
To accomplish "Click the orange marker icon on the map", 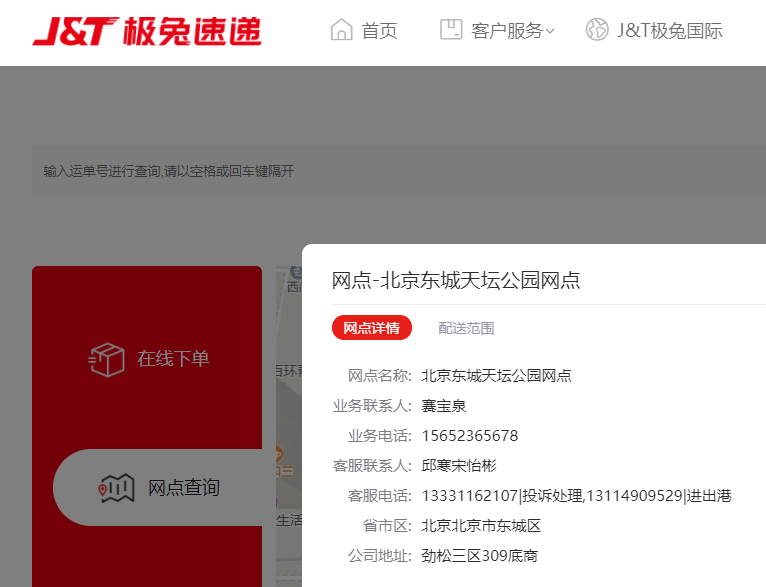I will click(x=278, y=454).
